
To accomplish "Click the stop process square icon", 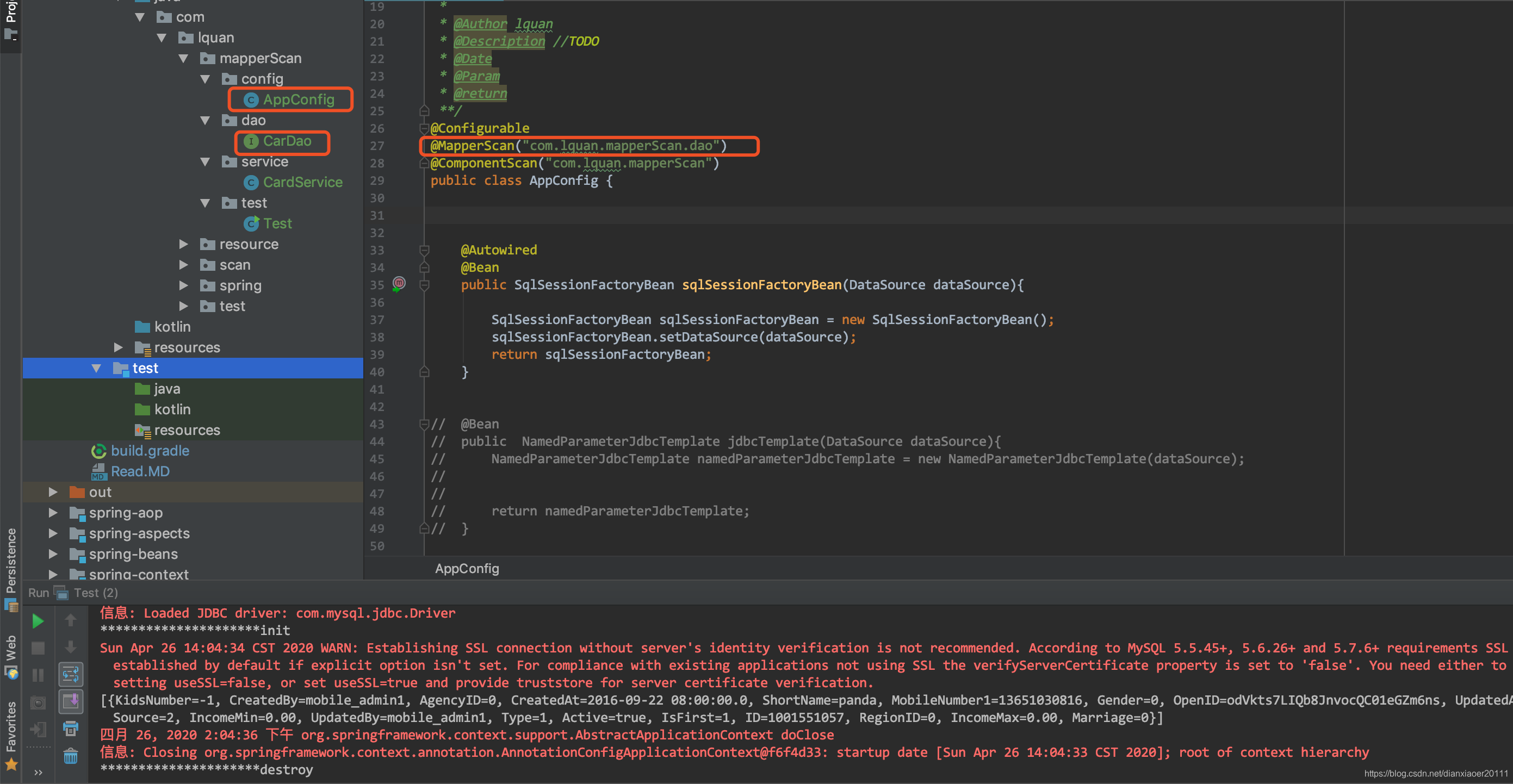I will [38, 648].
